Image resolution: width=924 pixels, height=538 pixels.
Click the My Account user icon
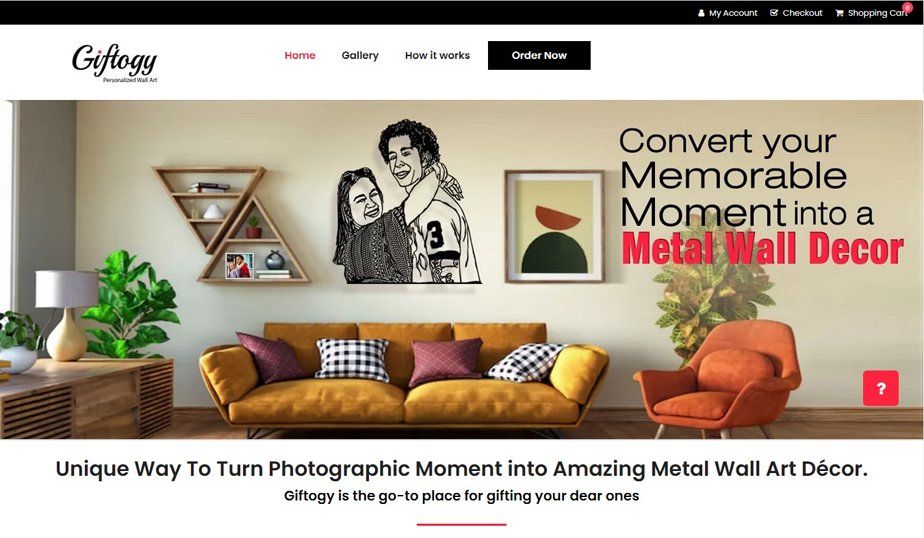pyautogui.click(x=701, y=13)
